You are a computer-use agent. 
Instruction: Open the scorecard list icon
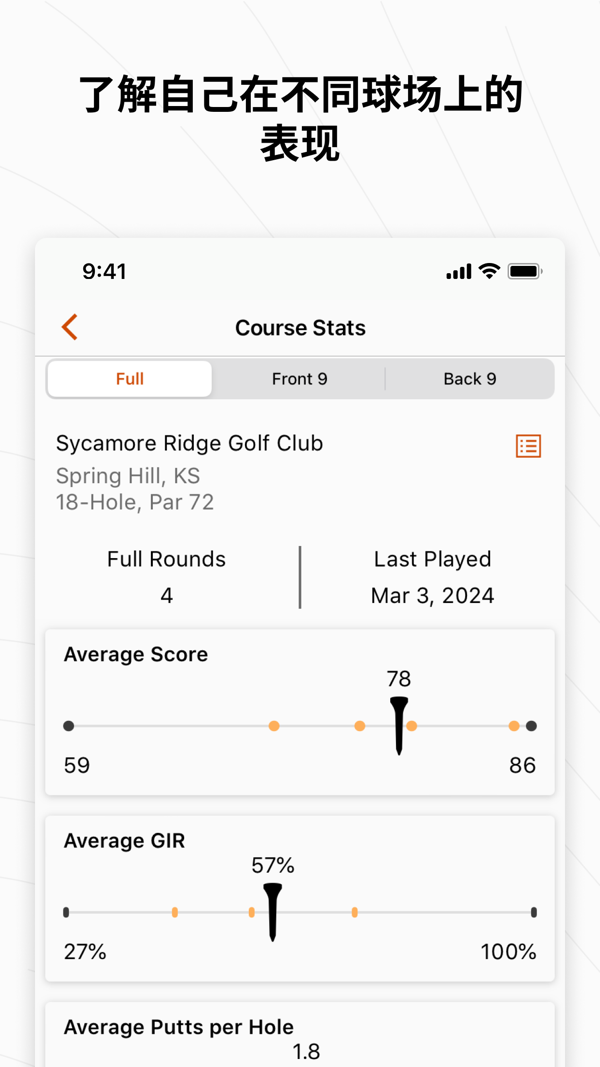528,446
